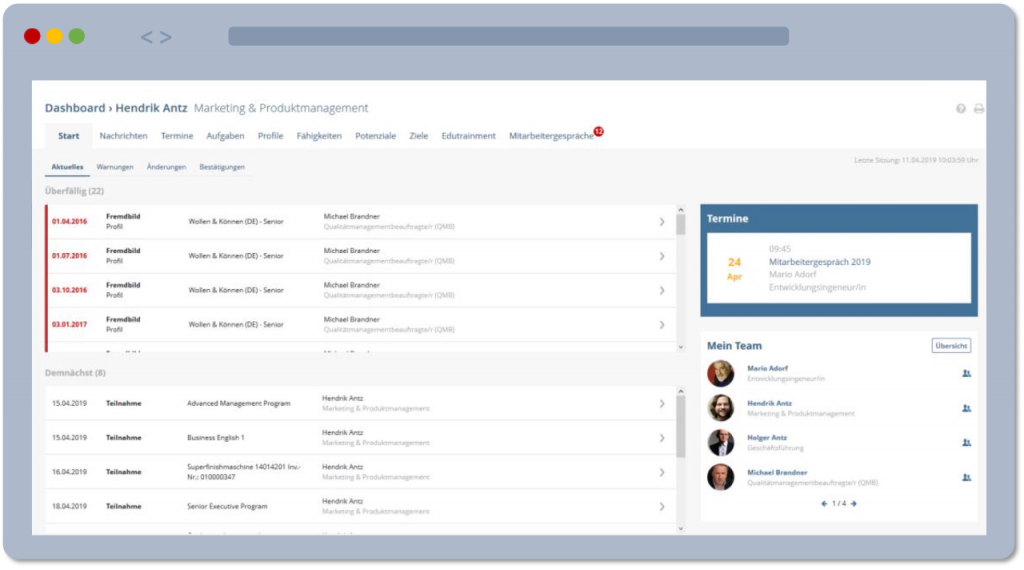Open team icon next to Mario Adorf
This screenshot has height=570, width=1024.
(x=966, y=373)
